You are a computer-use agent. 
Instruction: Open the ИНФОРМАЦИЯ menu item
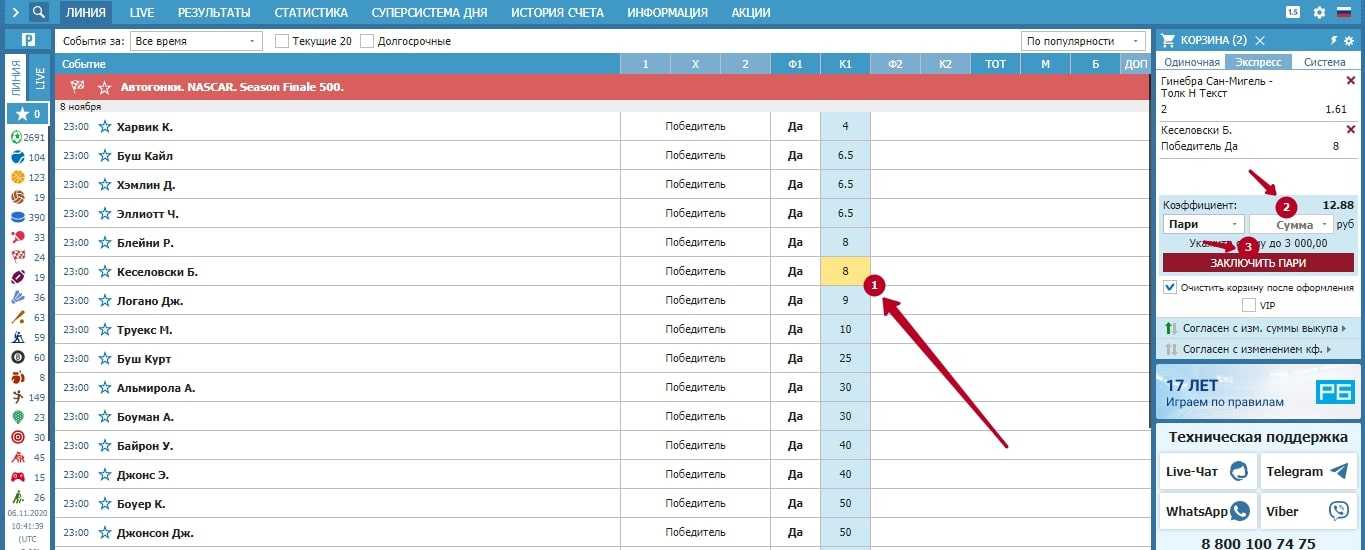pos(667,13)
